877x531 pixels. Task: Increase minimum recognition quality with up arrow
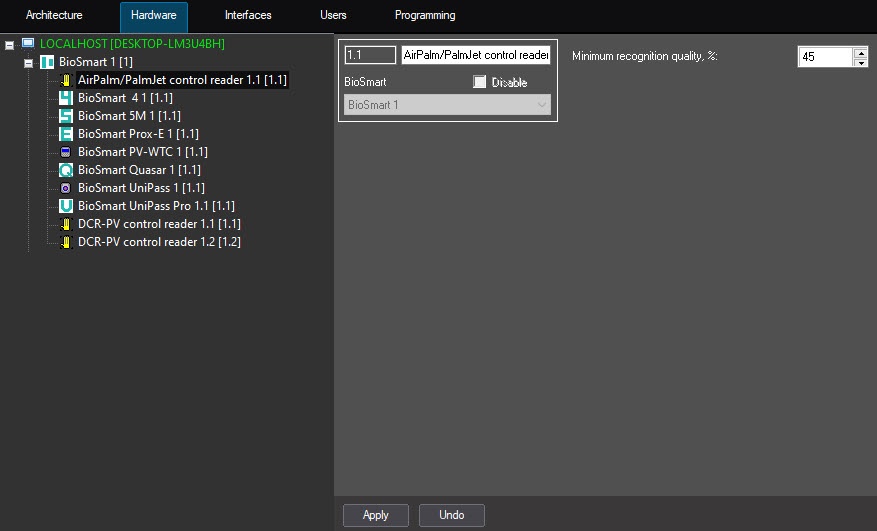point(861,53)
